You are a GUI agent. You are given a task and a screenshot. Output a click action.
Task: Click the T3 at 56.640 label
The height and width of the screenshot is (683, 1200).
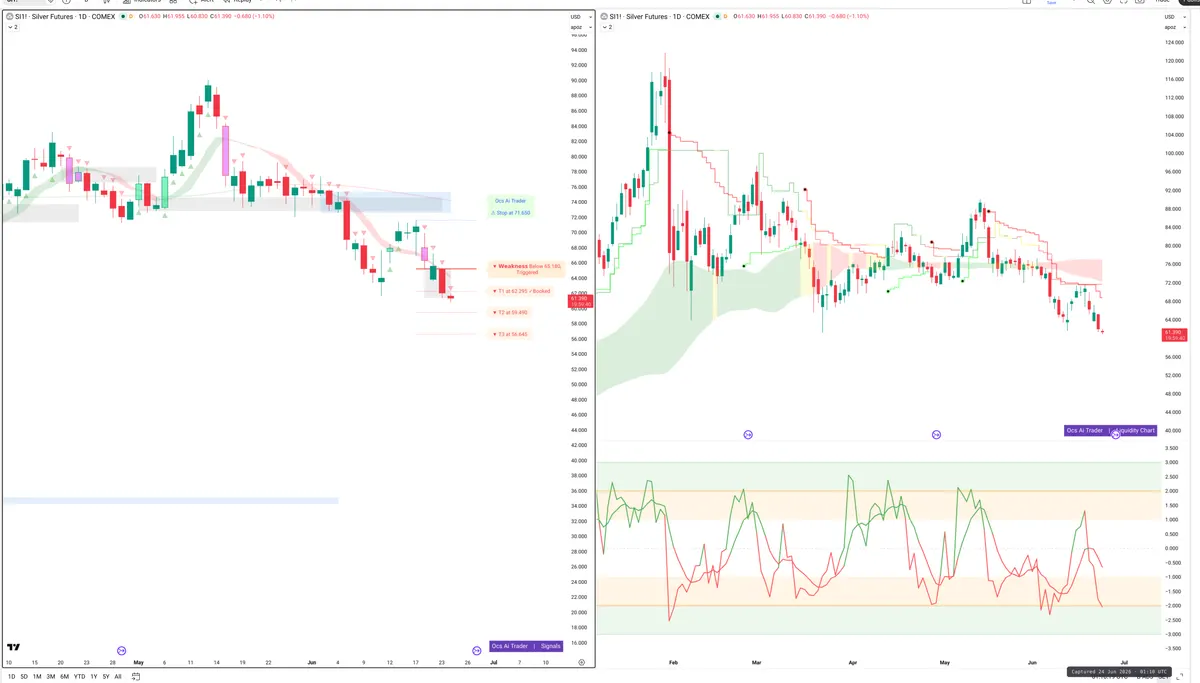point(510,334)
